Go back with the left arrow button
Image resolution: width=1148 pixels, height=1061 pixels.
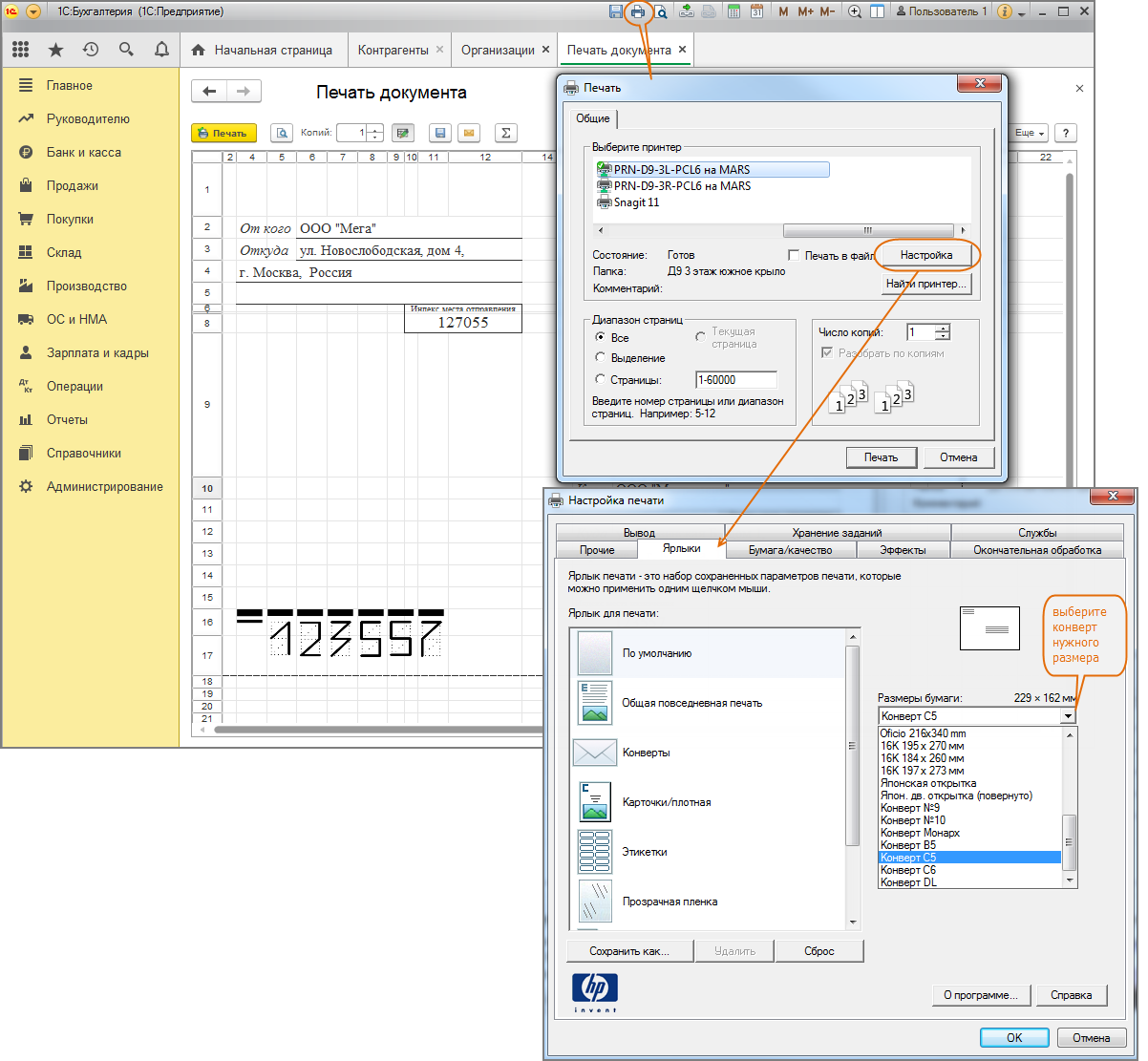(x=209, y=91)
